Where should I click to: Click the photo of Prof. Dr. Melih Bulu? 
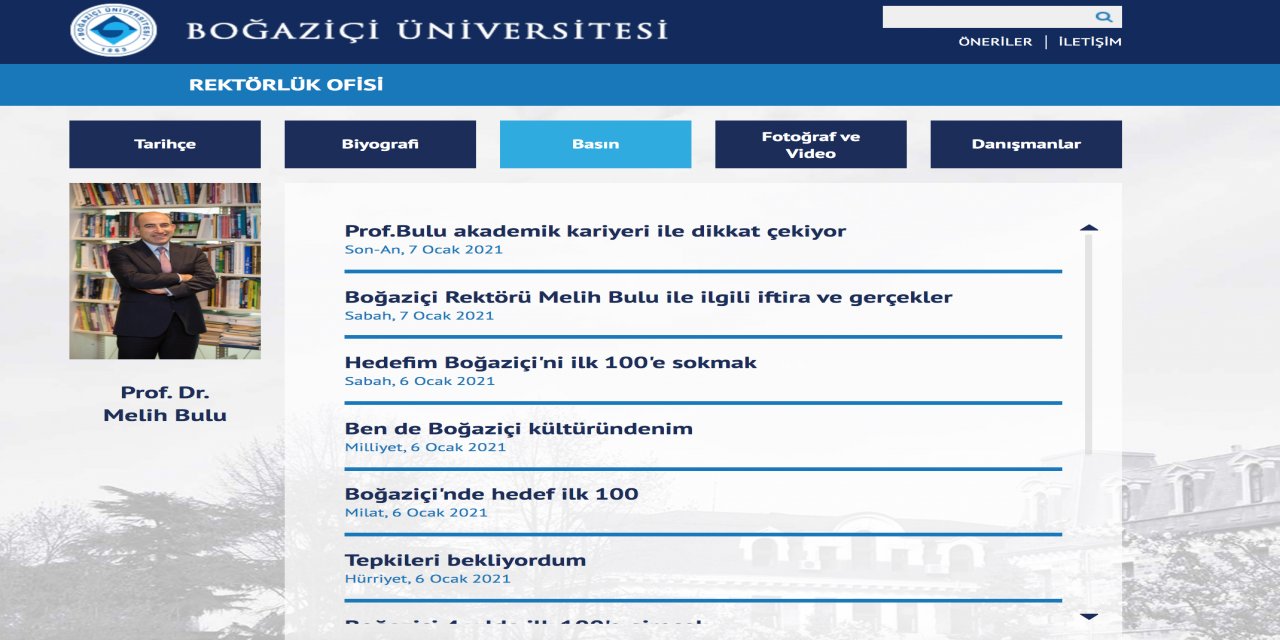click(165, 270)
